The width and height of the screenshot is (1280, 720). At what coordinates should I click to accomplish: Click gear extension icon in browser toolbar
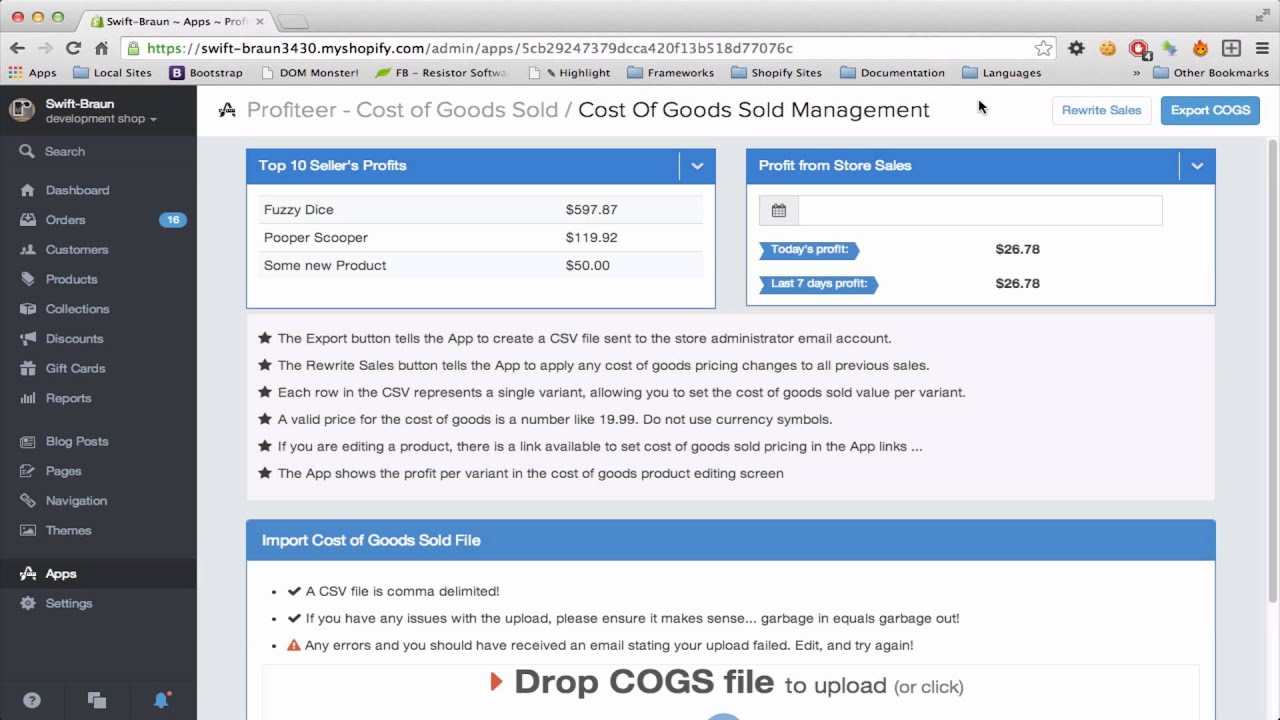tap(1076, 48)
